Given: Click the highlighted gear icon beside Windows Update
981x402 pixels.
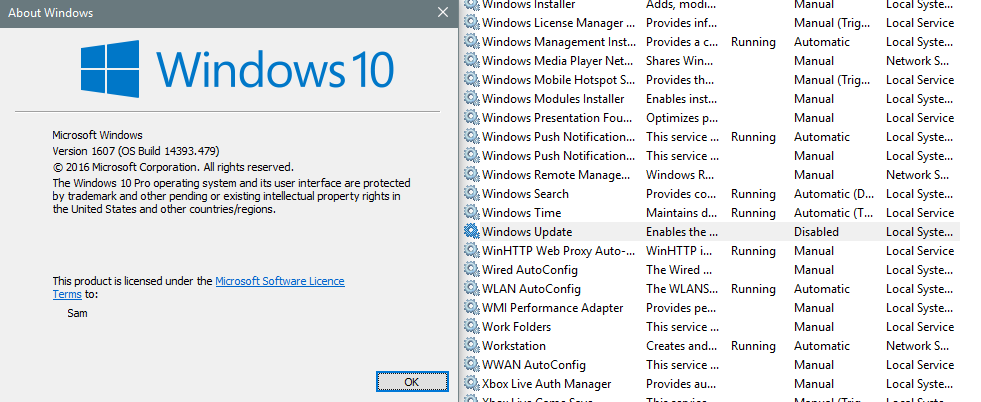Looking at the screenshot, I should (471, 231).
